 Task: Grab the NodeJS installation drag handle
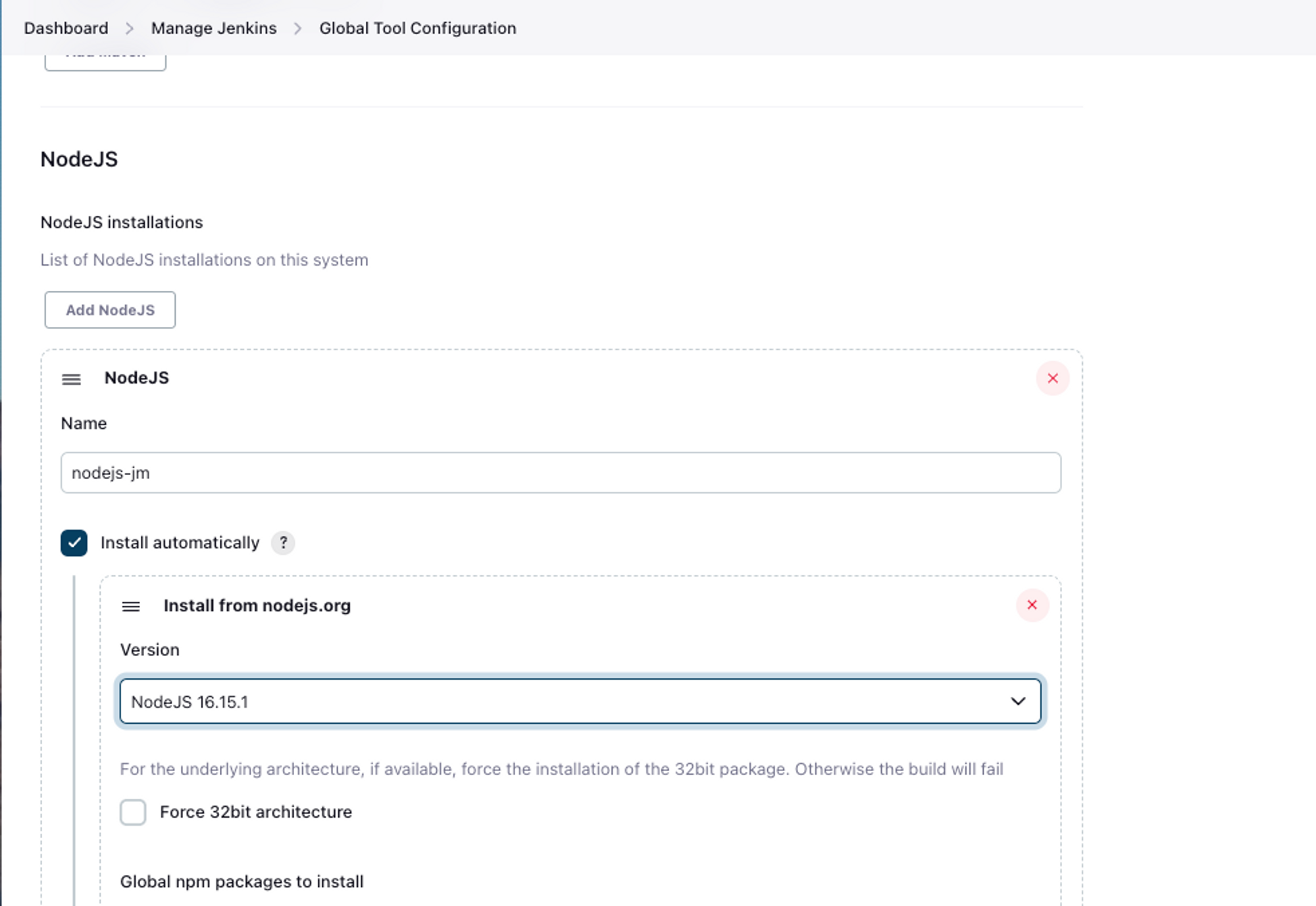pos(71,379)
